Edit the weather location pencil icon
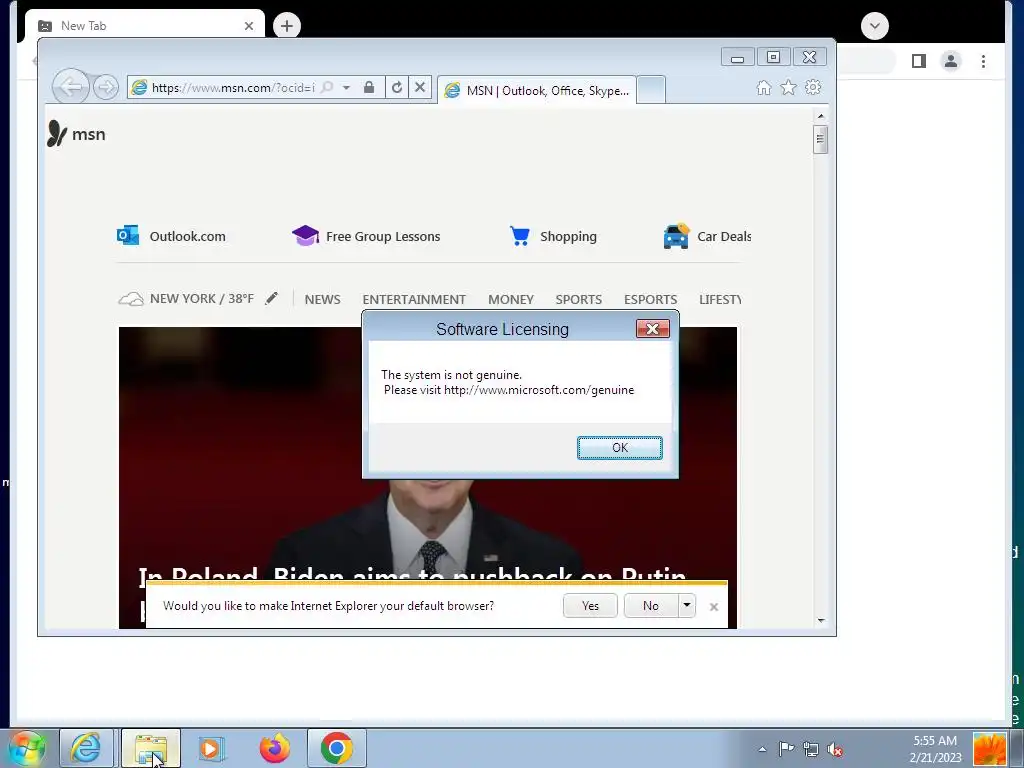 (x=272, y=298)
